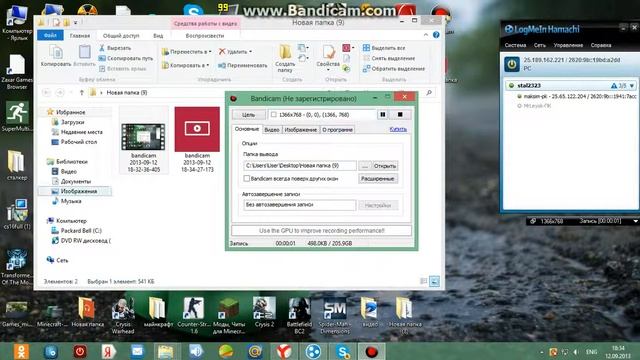Open the Справка menu in Hamachi

601,45
